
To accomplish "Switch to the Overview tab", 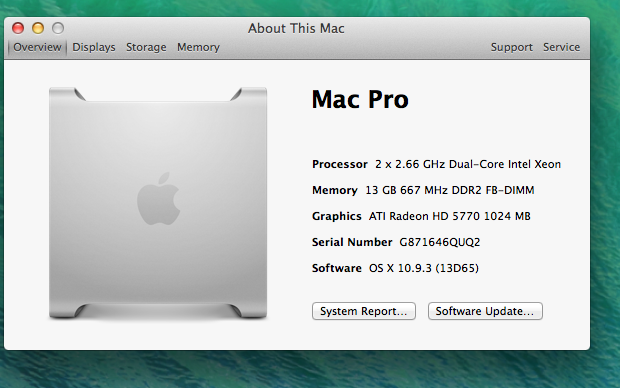I will [37, 47].
